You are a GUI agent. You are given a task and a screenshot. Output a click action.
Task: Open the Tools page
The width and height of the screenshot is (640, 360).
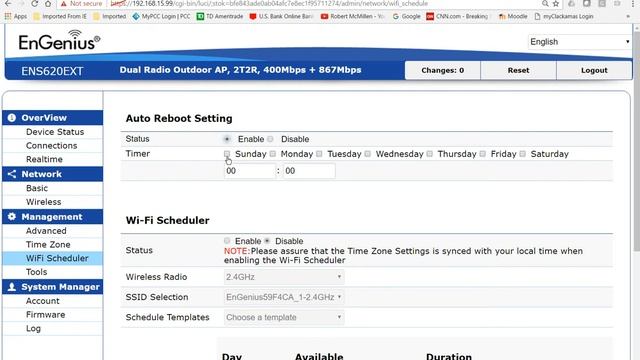[36, 272]
